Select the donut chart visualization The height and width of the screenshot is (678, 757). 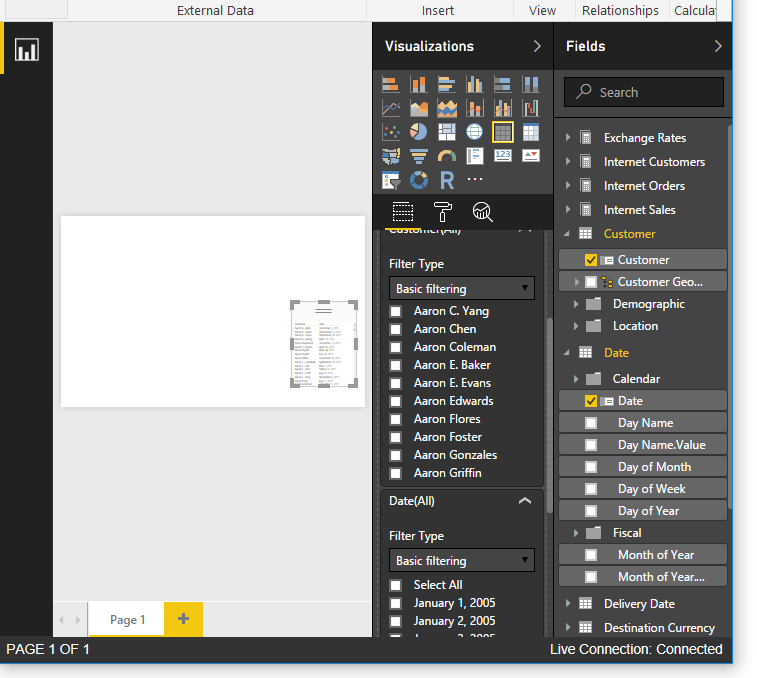point(418,180)
